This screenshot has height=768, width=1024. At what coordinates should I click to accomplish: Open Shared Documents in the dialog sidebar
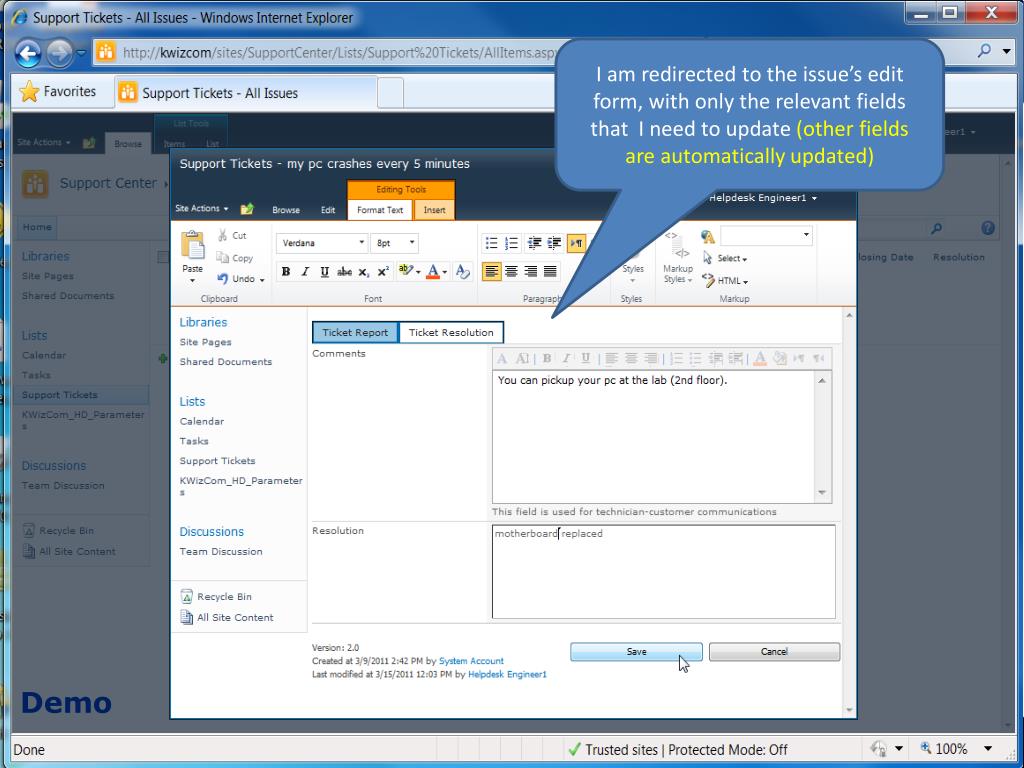tap(226, 362)
